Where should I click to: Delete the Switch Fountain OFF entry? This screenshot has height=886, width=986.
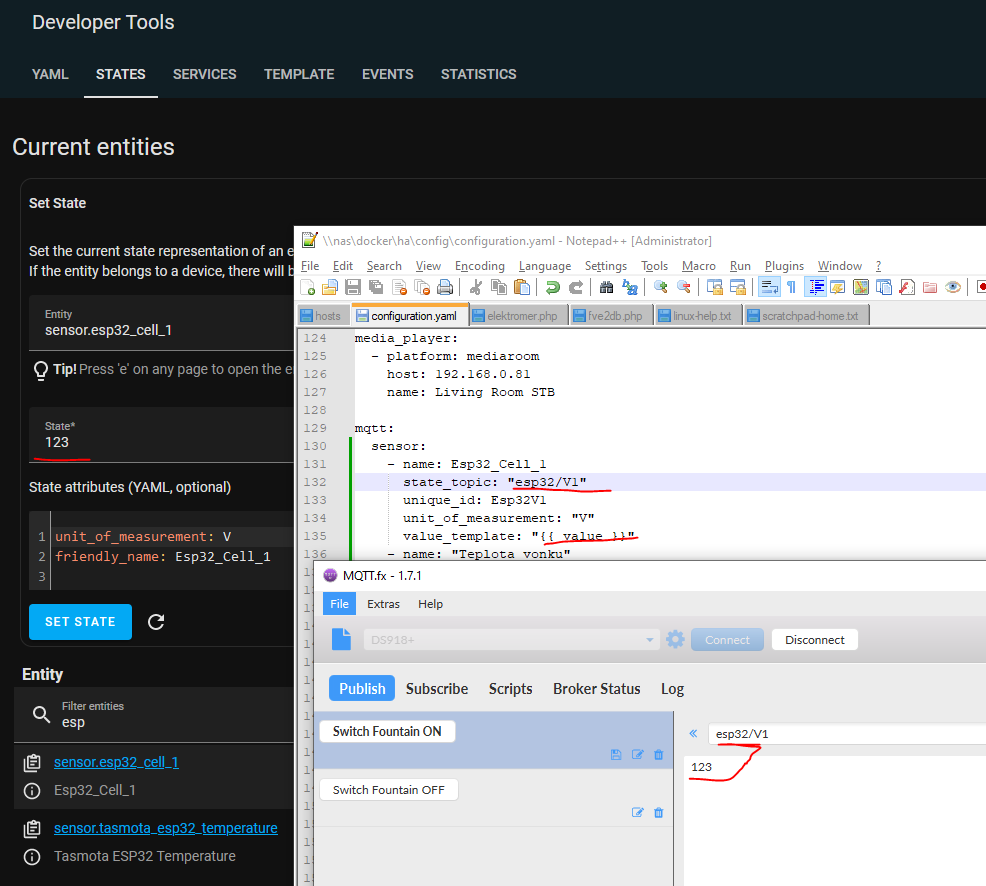658,813
